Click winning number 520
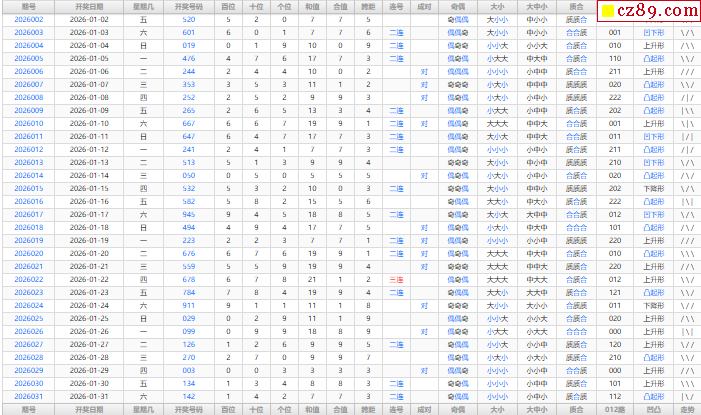Viewport: 701px width, 415px height. tap(189, 20)
